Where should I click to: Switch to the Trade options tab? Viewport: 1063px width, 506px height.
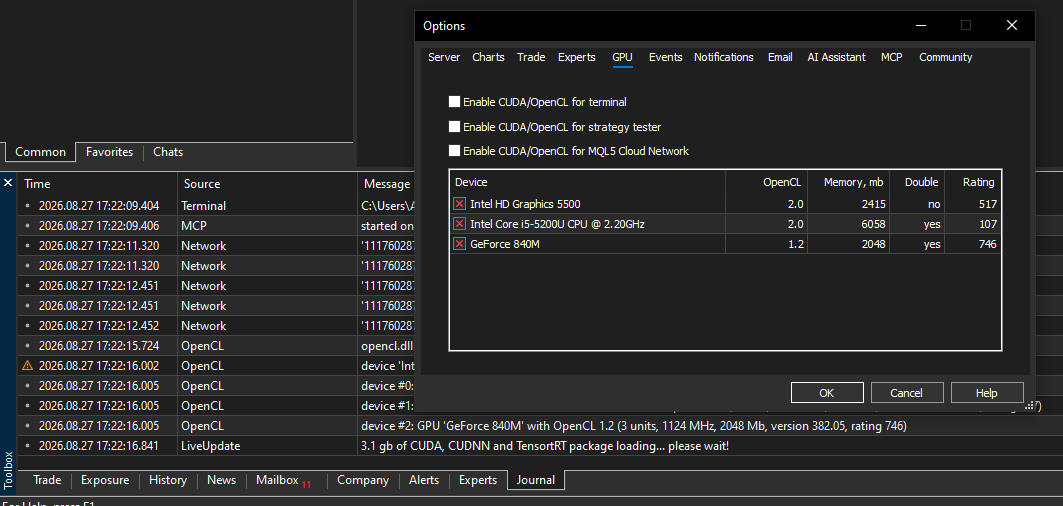pos(531,57)
